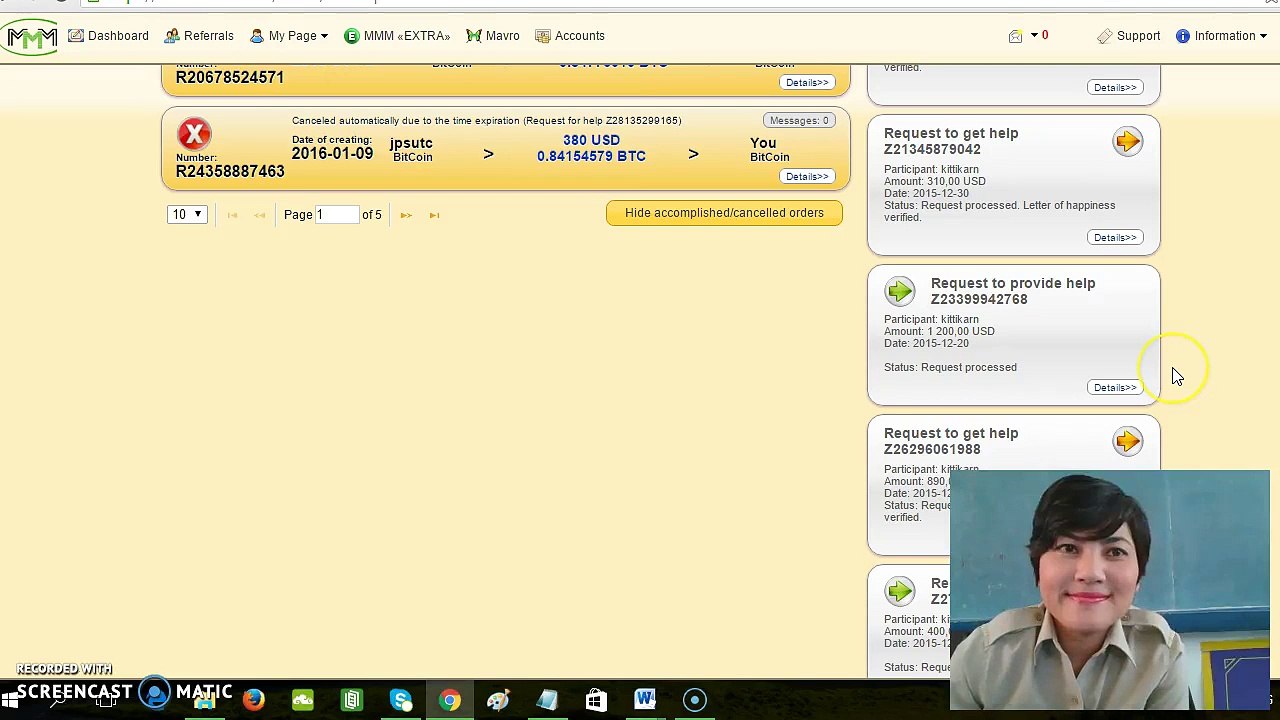Click the 0.84154579 BTC amount
The height and width of the screenshot is (720, 1280).
(x=591, y=156)
